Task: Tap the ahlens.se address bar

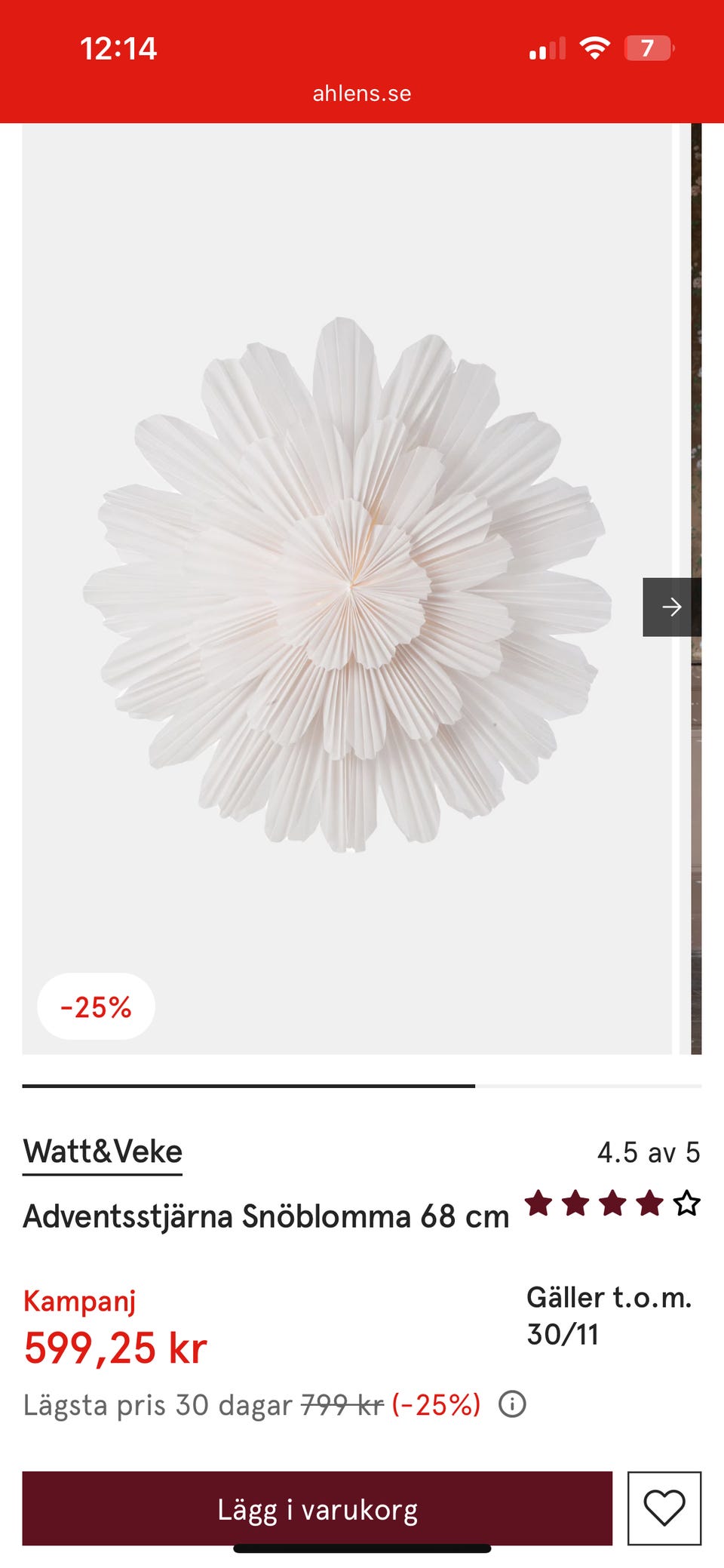Action: (362, 94)
